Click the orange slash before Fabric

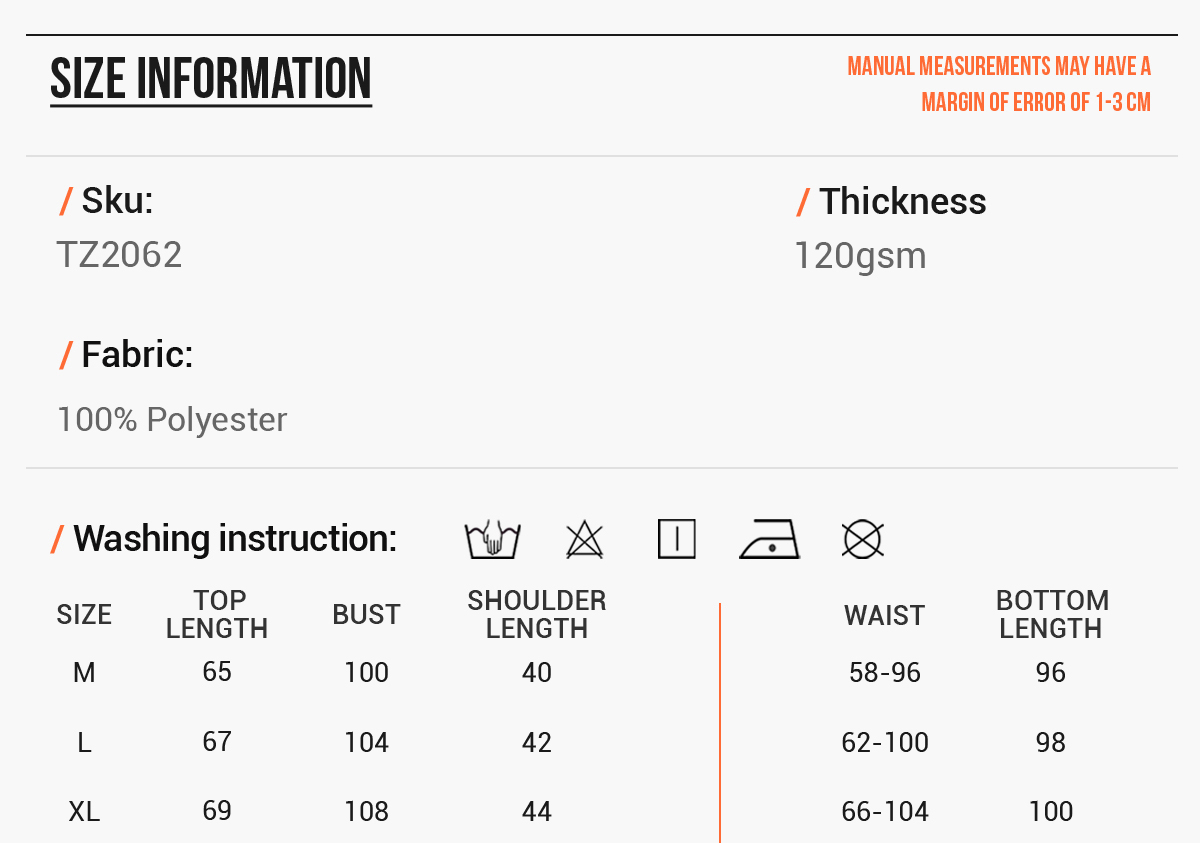(66, 355)
